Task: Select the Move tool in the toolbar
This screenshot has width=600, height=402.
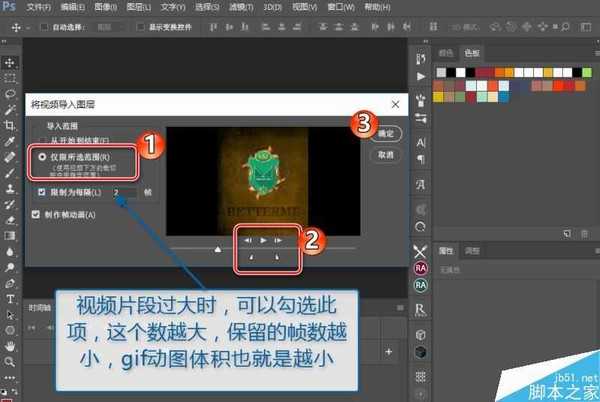Action: [x=10, y=62]
